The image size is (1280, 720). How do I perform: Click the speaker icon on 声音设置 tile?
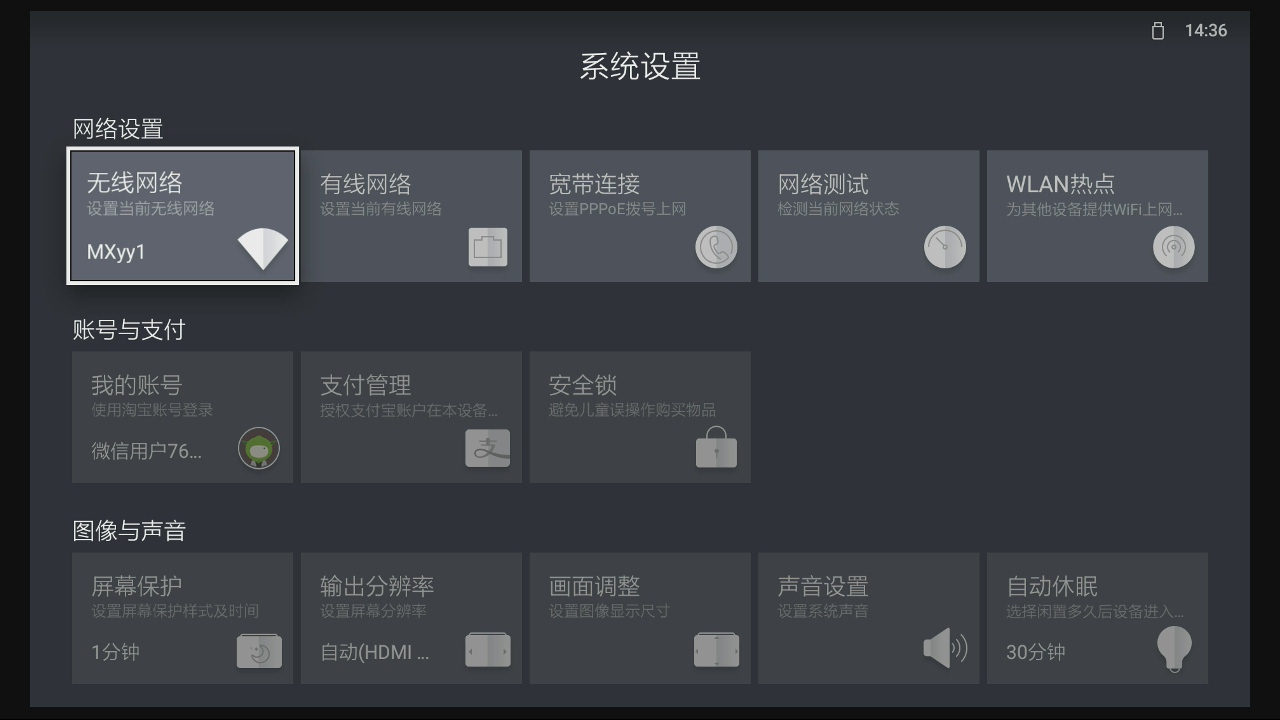click(945, 649)
